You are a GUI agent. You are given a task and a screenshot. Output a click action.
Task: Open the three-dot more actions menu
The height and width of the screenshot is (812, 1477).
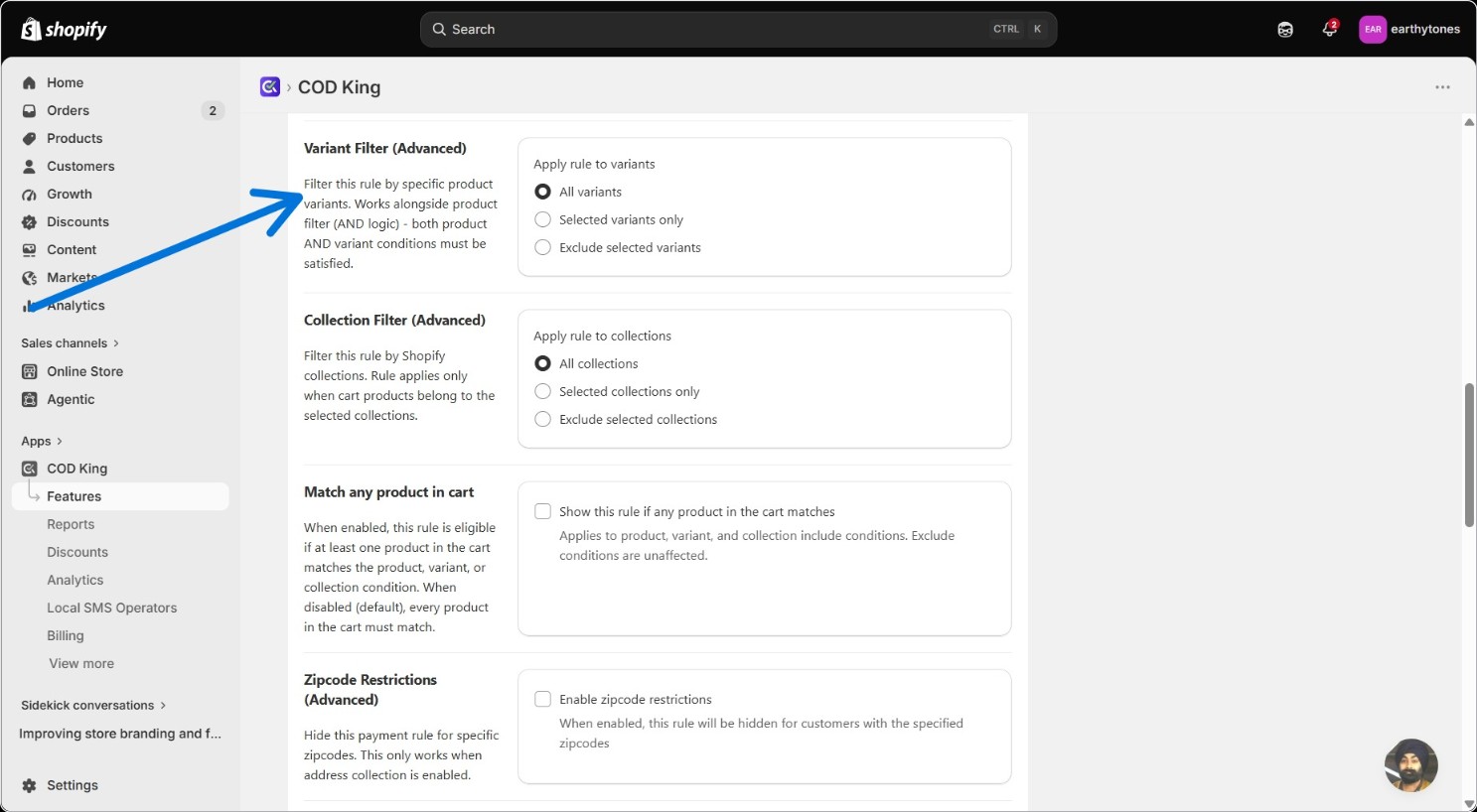click(x=1442, y=87)
